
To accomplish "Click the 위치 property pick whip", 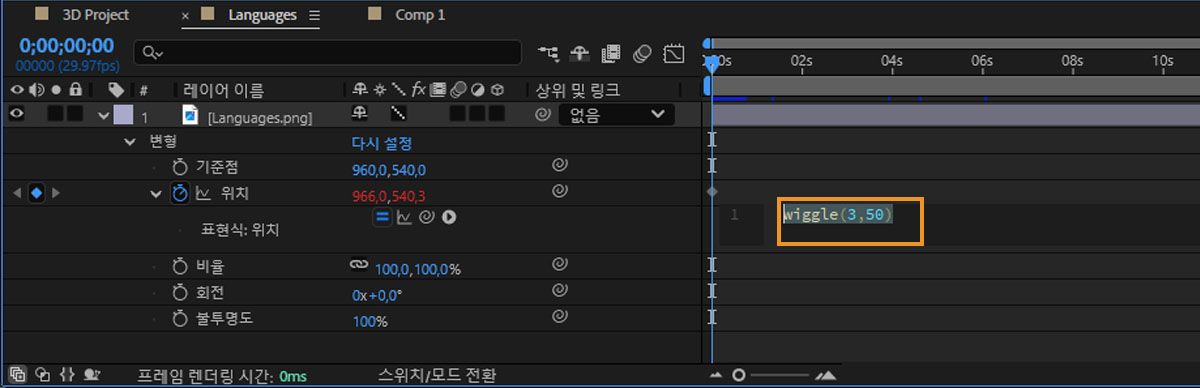I will coord(560,191).
